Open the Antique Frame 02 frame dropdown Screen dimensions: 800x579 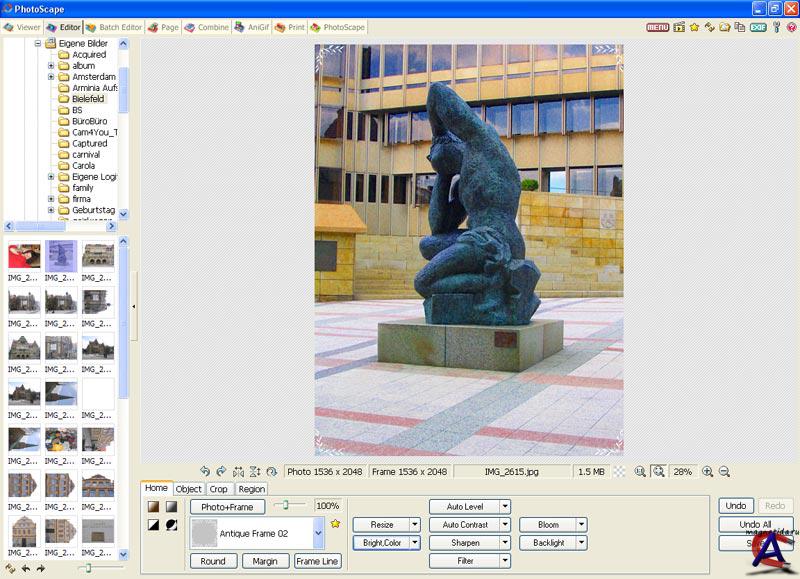coord(318,534)
